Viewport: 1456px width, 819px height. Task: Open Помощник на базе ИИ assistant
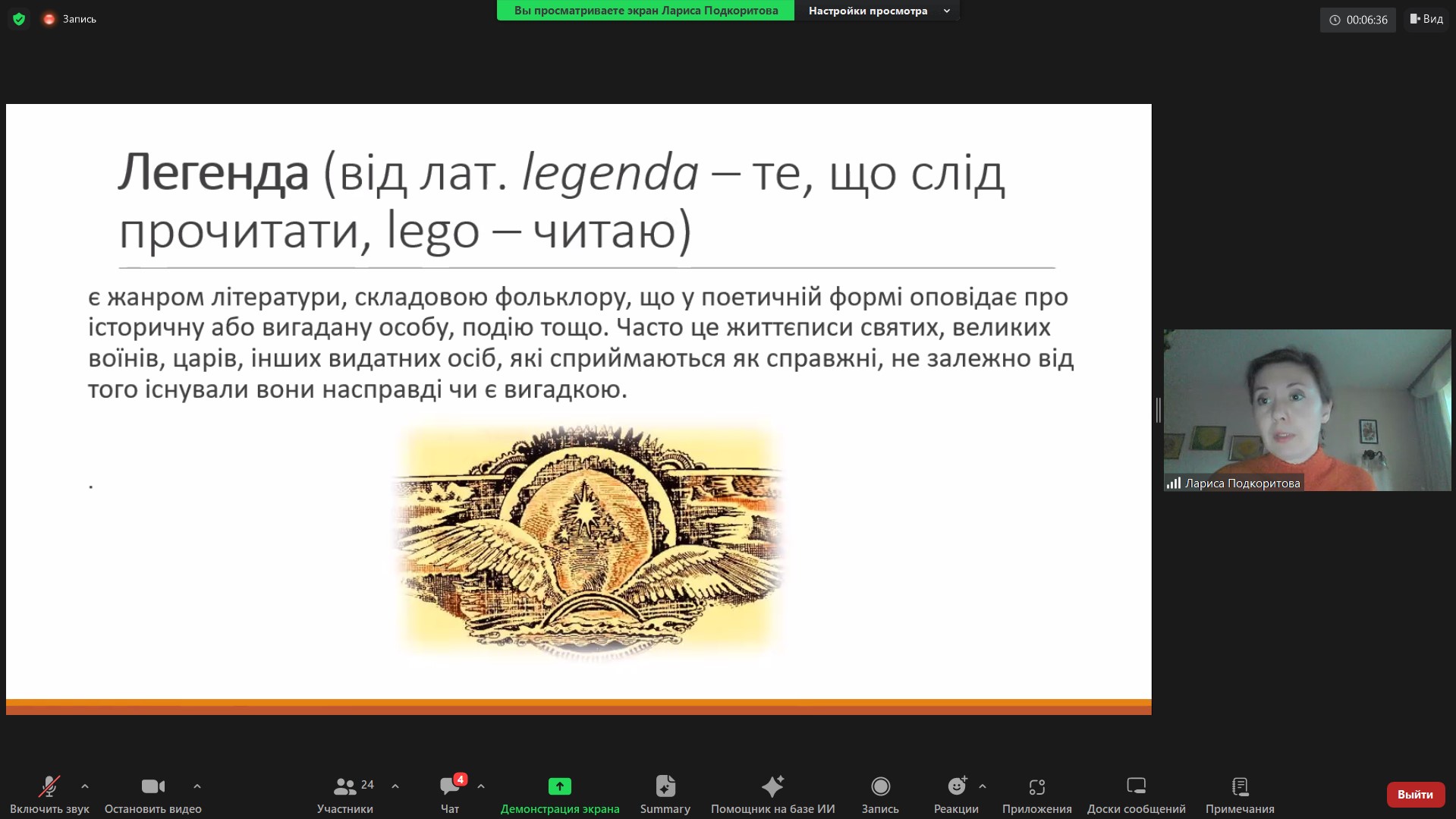tap(772, 794)
